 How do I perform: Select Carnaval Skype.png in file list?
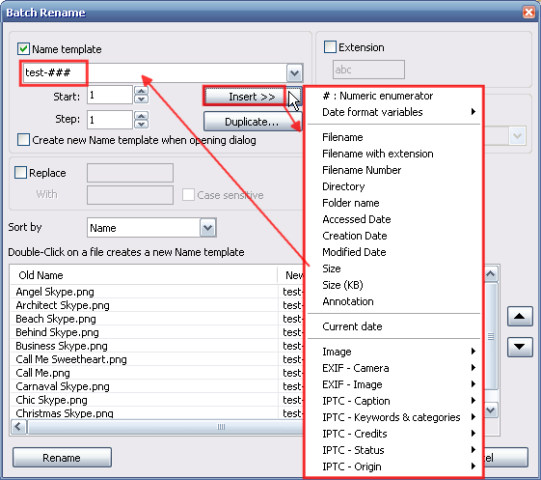click(x=62, y=386)
